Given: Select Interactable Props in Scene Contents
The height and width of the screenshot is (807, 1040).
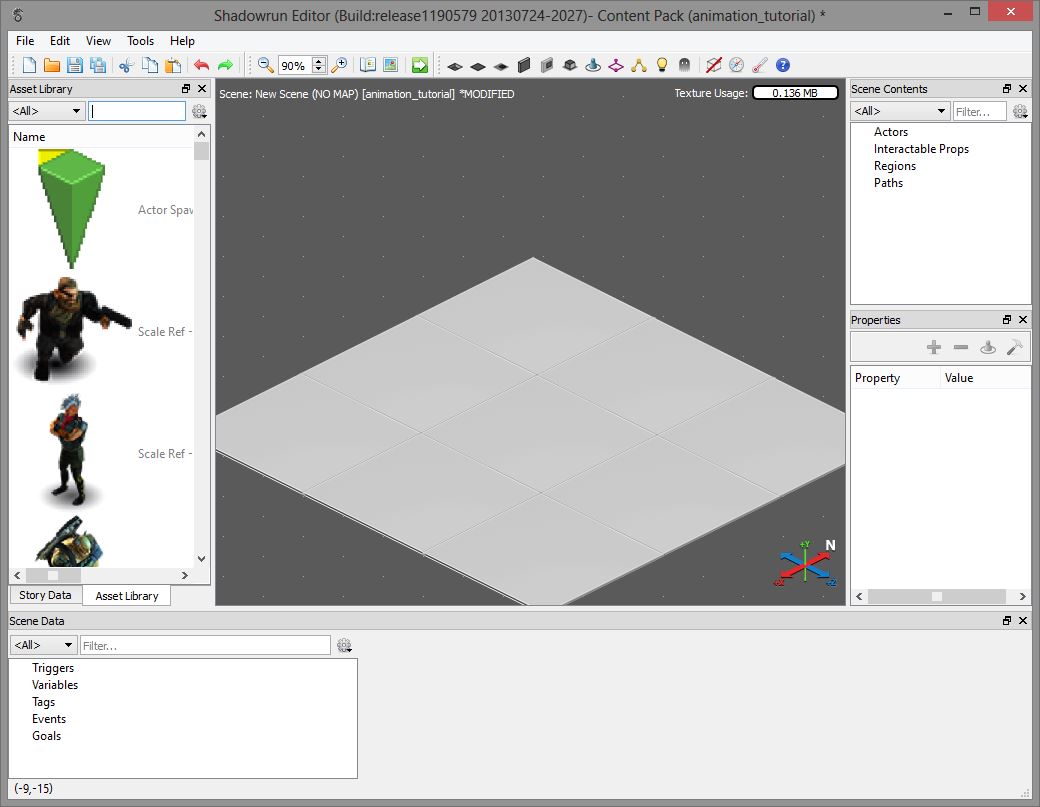Looking at the screenshot, I should pos(921,149).
